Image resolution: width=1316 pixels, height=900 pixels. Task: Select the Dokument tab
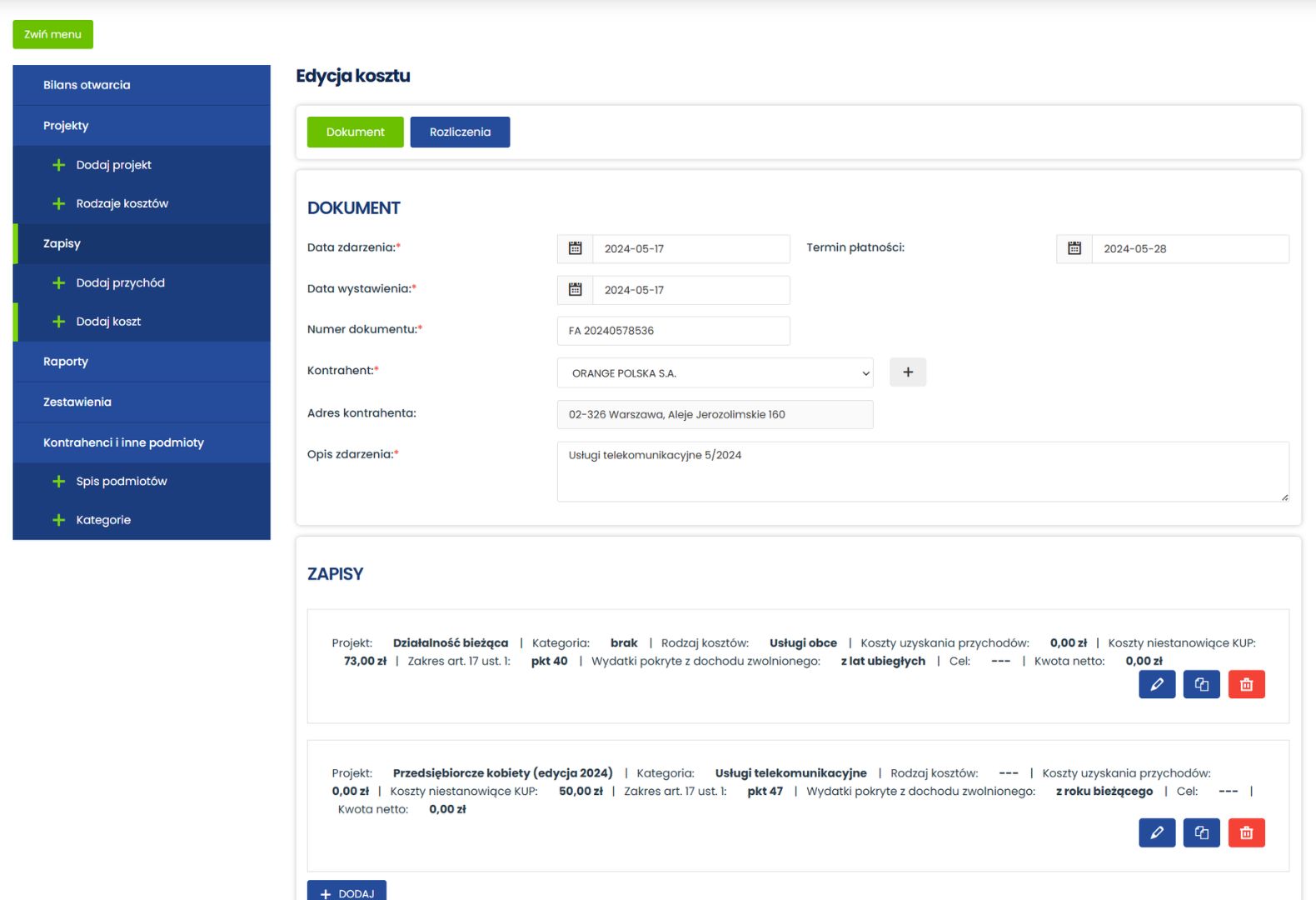355,132
